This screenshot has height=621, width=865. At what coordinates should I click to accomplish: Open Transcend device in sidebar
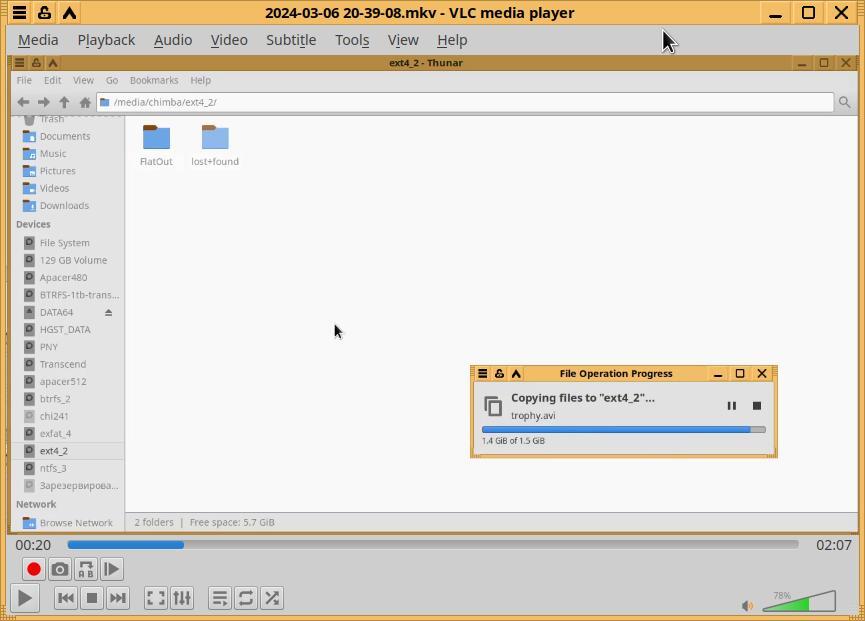pos(62,364)
